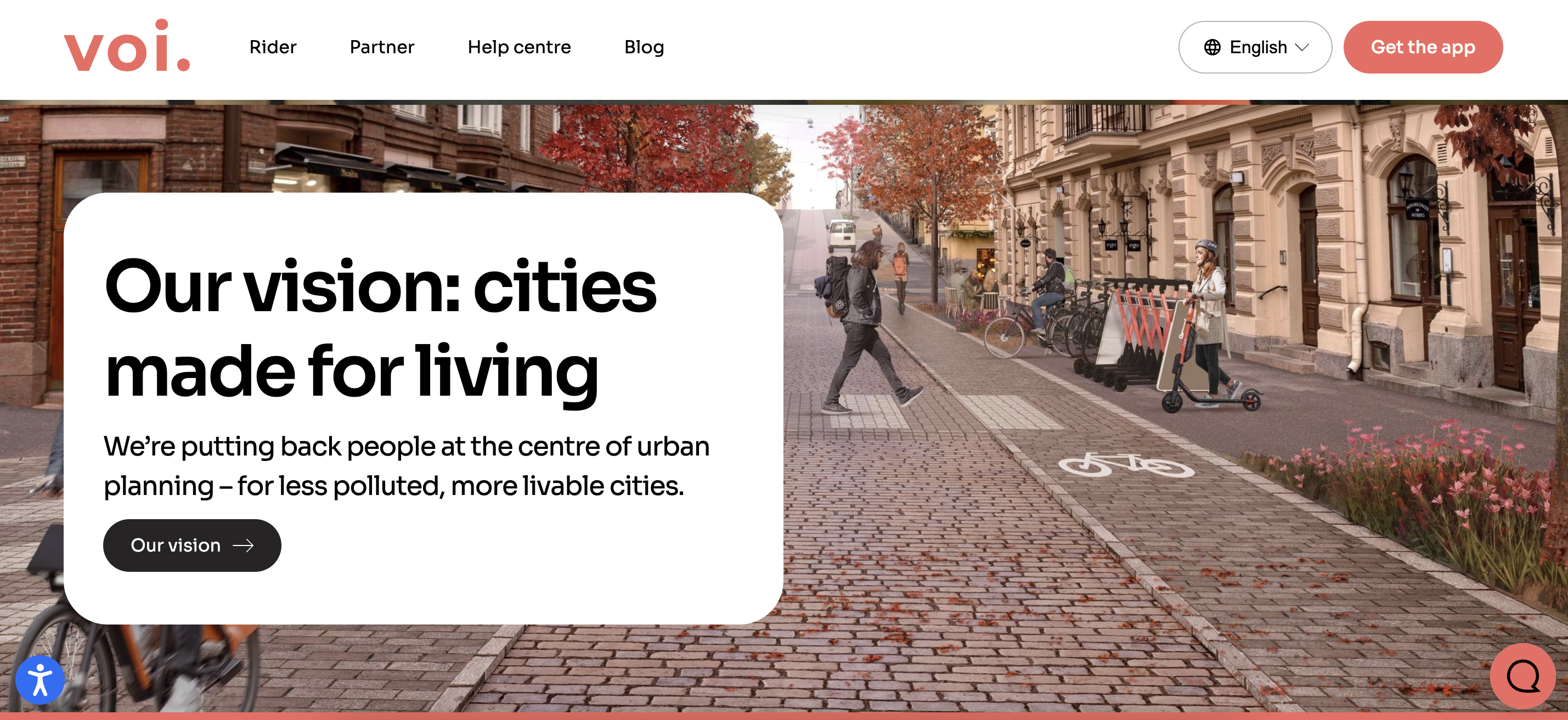Visit the Blog page
Viewport: 1568px width, 720px height.
(644, 47)
